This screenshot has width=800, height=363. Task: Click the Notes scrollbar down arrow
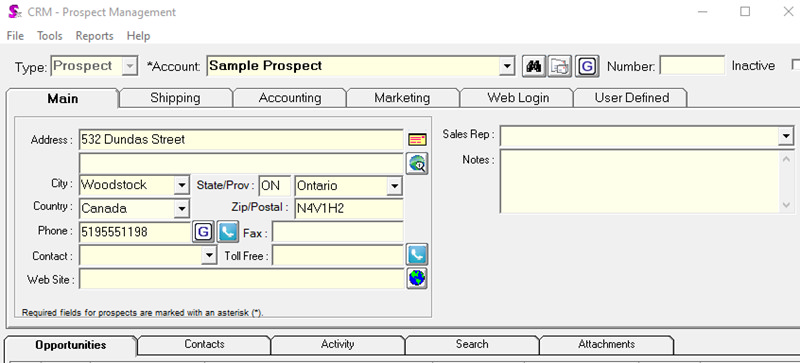(787, 205)
